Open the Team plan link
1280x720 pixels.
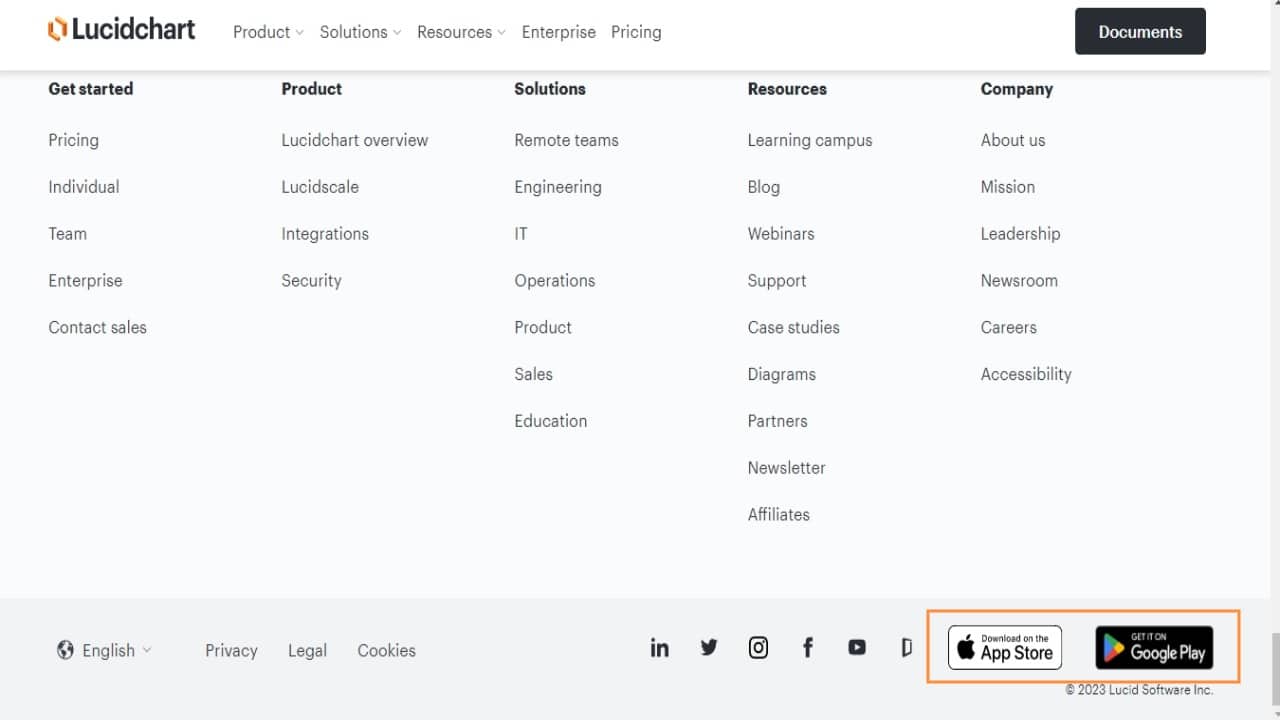[x=67, y=234]
